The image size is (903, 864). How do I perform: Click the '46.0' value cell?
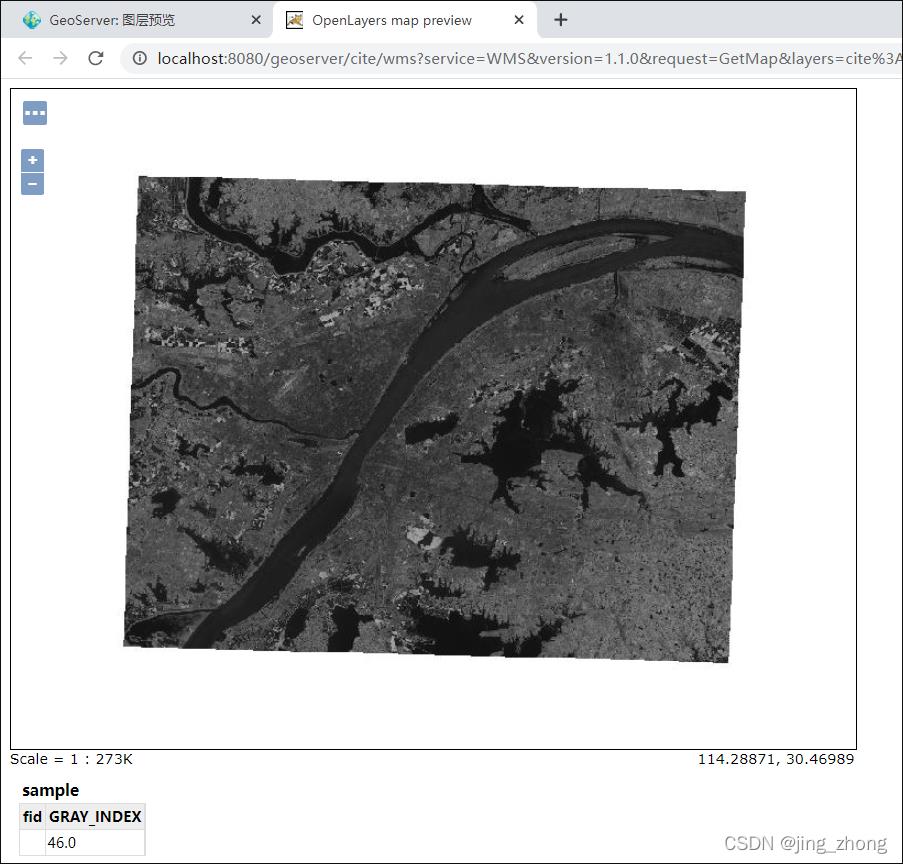click(95, 843)
